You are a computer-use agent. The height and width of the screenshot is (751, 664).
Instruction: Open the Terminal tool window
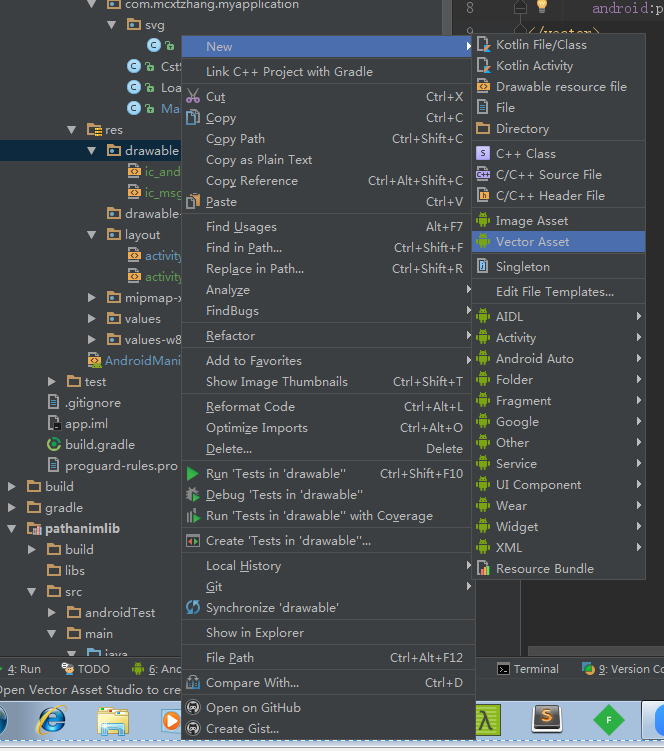527,669
